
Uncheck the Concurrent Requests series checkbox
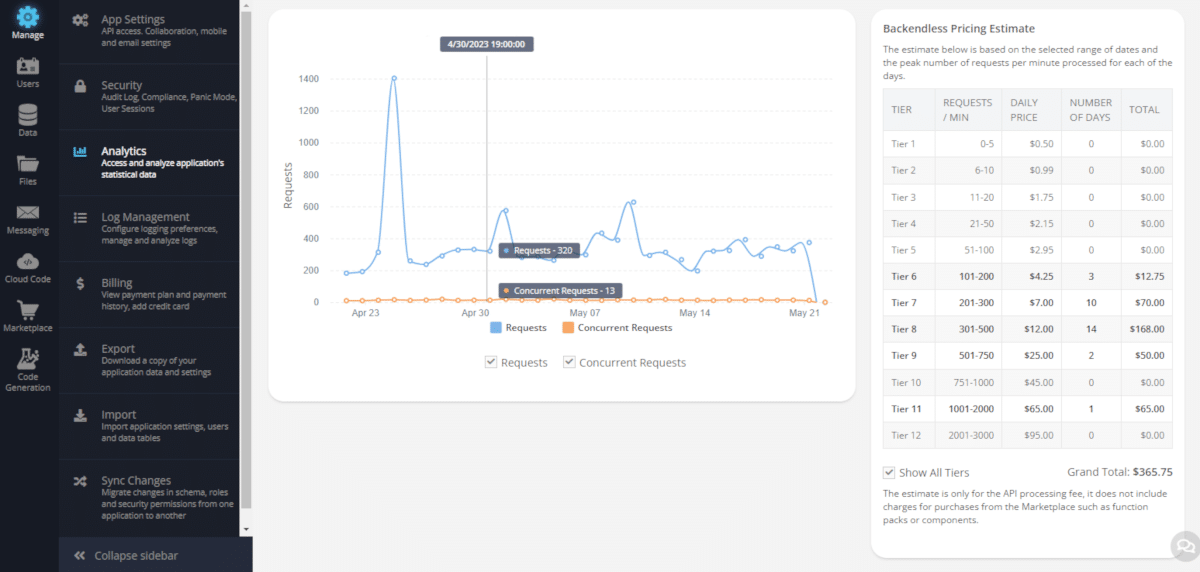tap(569, 362)
